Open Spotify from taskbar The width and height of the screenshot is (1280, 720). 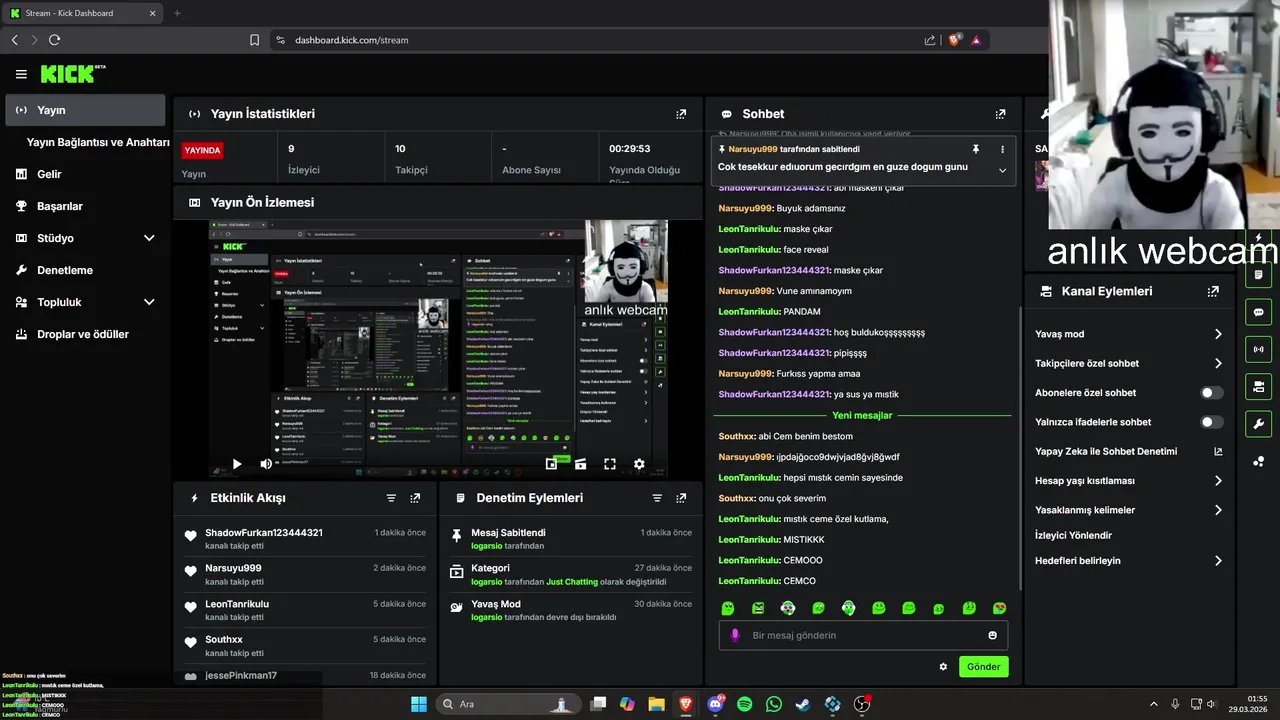745,704
